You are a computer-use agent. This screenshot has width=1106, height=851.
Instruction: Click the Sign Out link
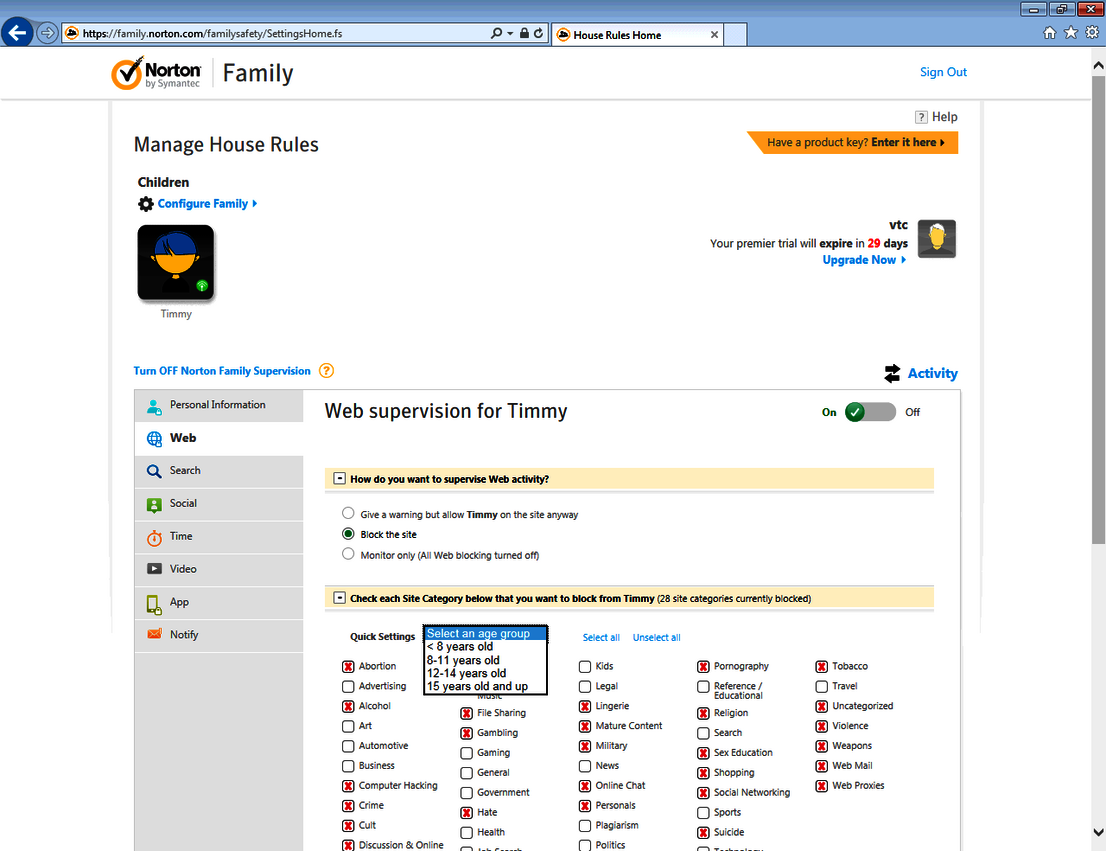click(x=942, y=71)
